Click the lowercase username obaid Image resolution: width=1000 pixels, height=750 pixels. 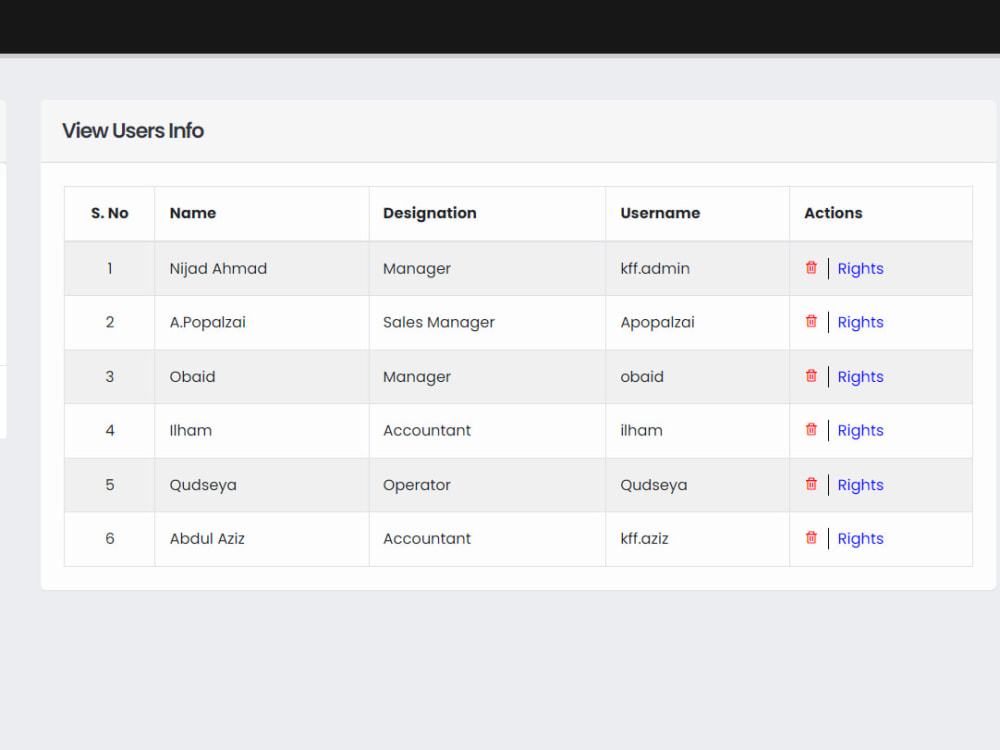tap(642, 377)
